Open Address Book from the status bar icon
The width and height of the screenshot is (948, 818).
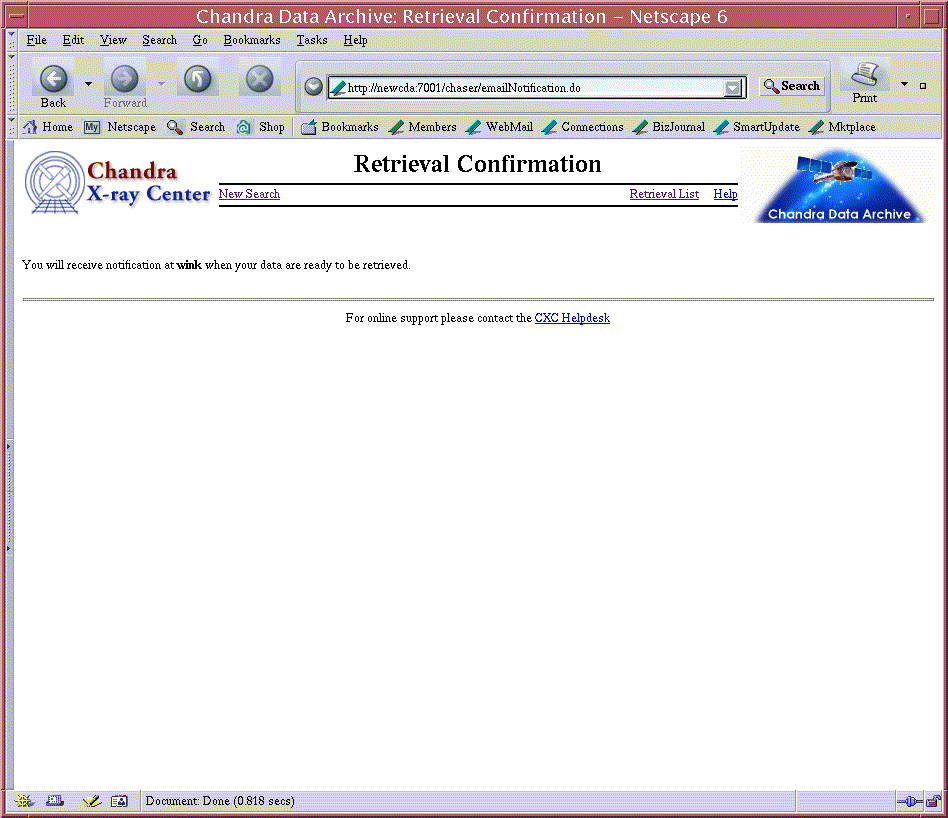click(119, 801)
